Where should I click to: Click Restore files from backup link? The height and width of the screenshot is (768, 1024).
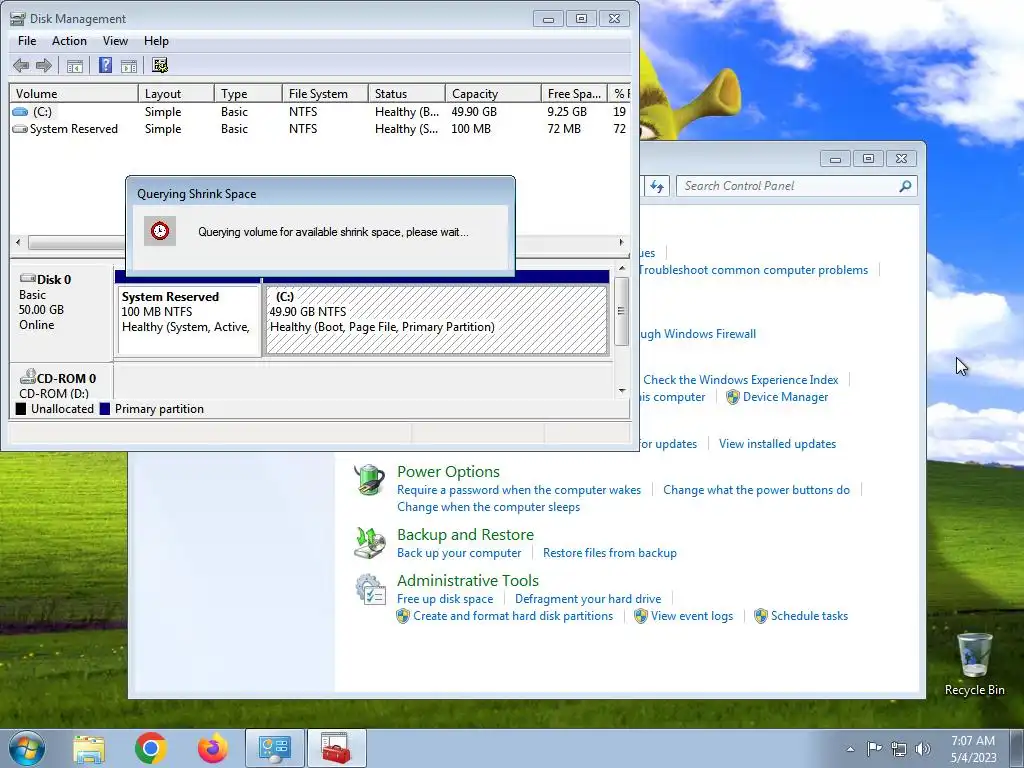[x=610, y=553]
